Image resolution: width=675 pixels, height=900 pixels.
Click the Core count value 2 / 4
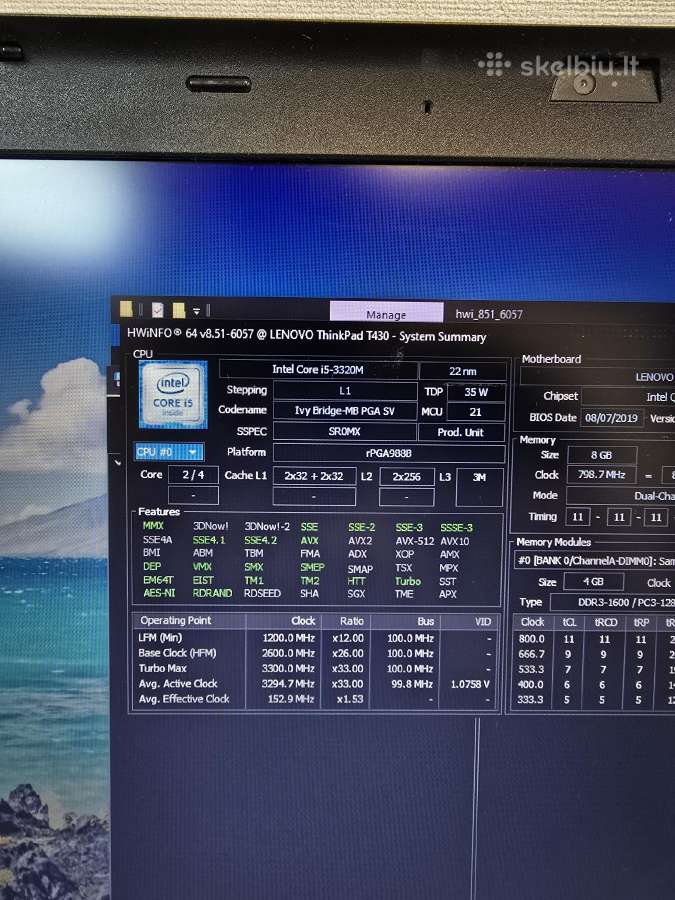tap(193, 475)
